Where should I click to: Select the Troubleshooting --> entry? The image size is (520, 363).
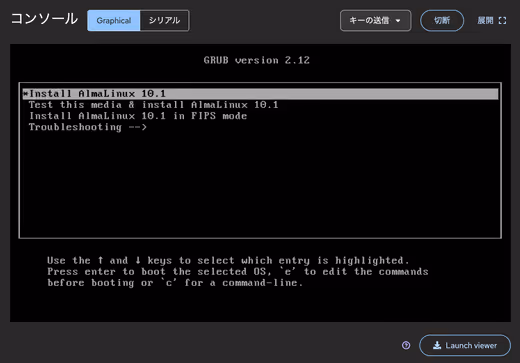pos(88,127)
